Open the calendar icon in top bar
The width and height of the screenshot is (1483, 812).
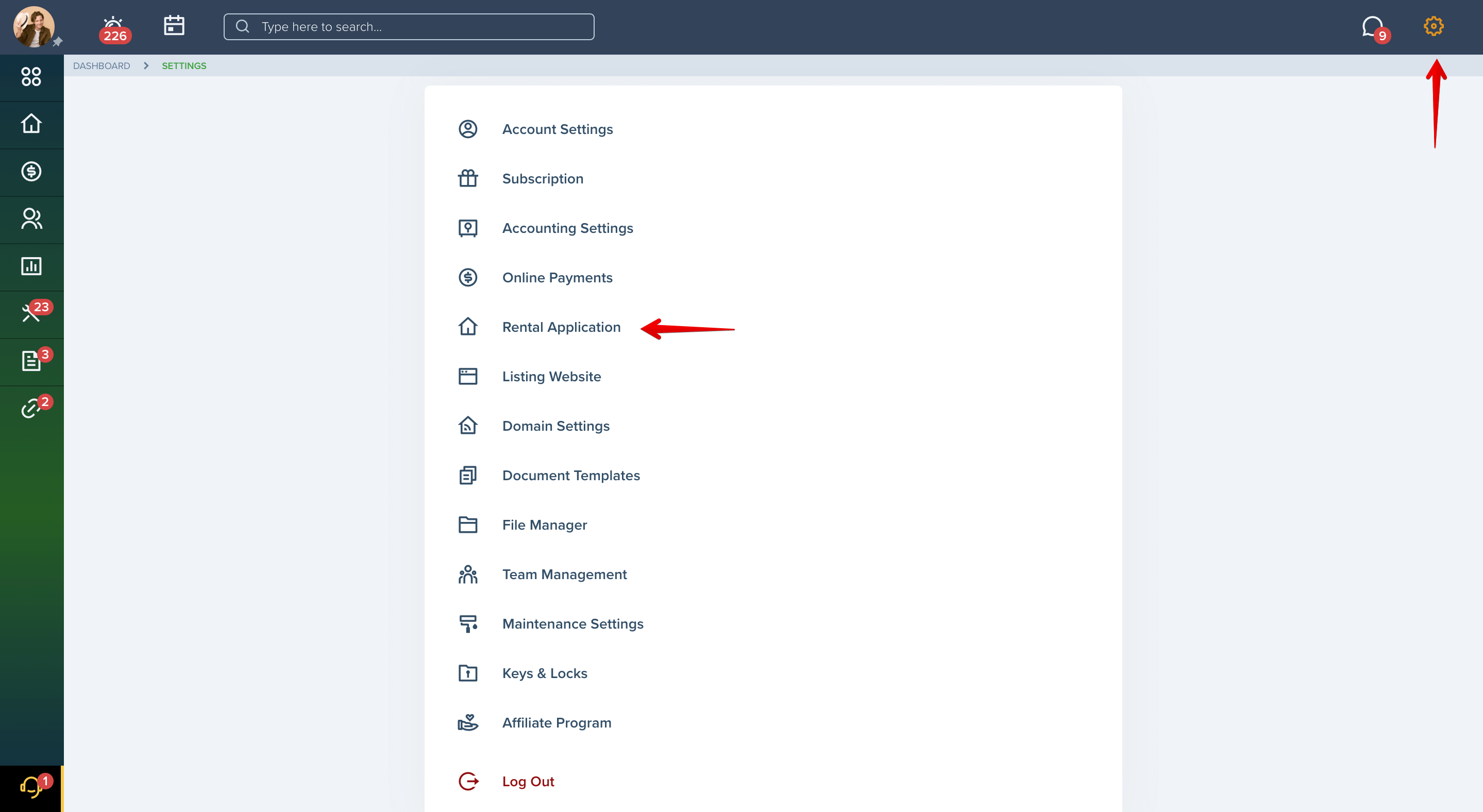tap(174, 26)
